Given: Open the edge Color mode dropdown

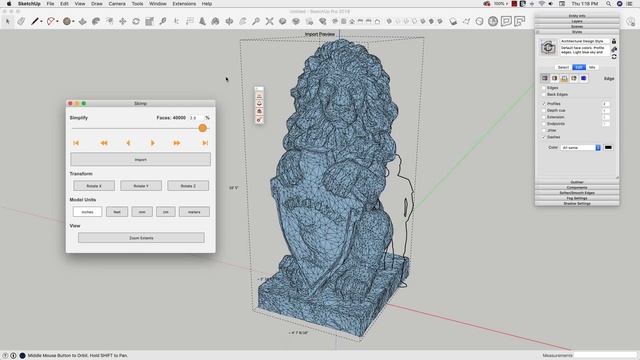Looking at the screenshot, I should coord(581,147).
